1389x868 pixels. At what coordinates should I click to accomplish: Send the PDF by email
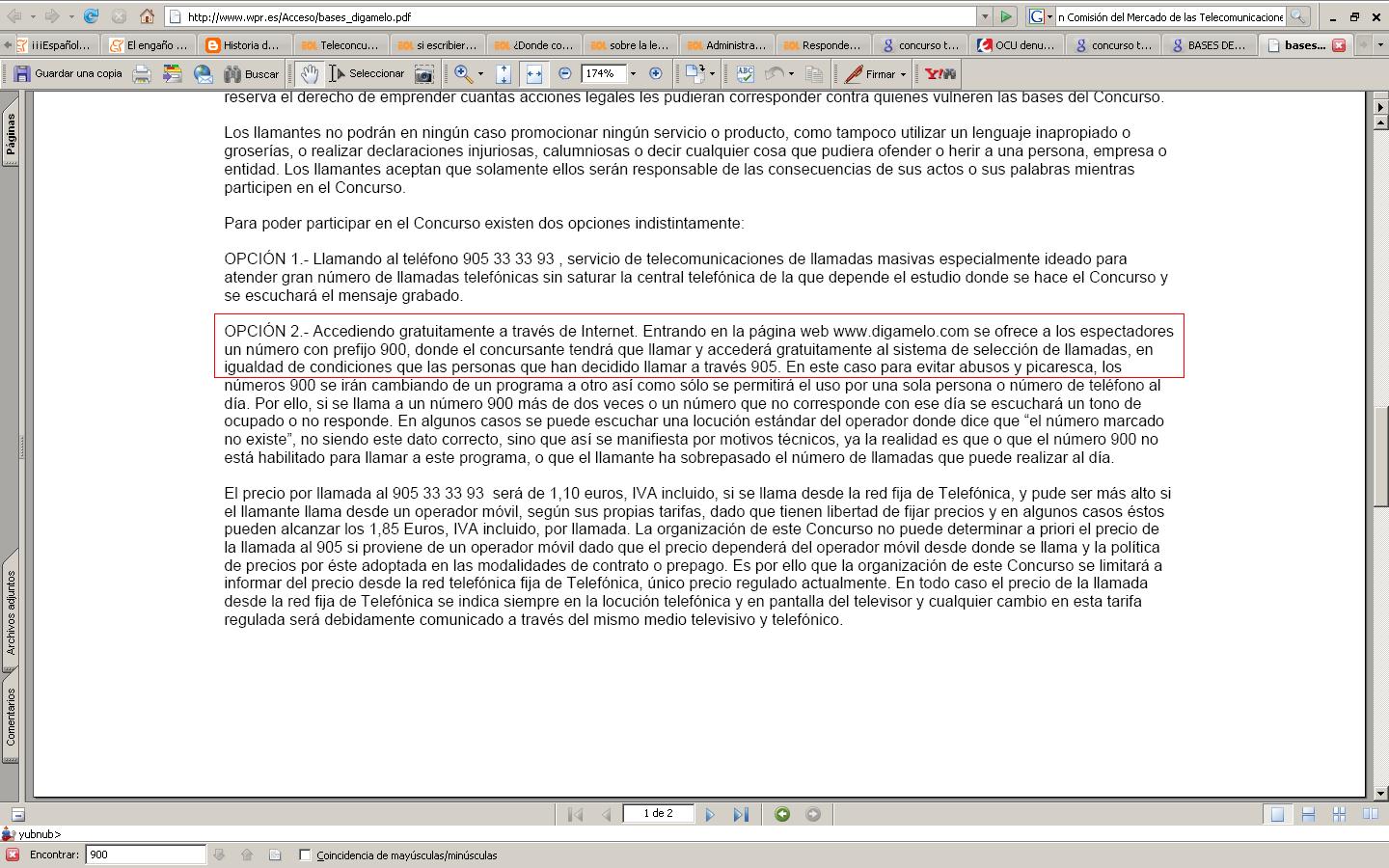204,73
